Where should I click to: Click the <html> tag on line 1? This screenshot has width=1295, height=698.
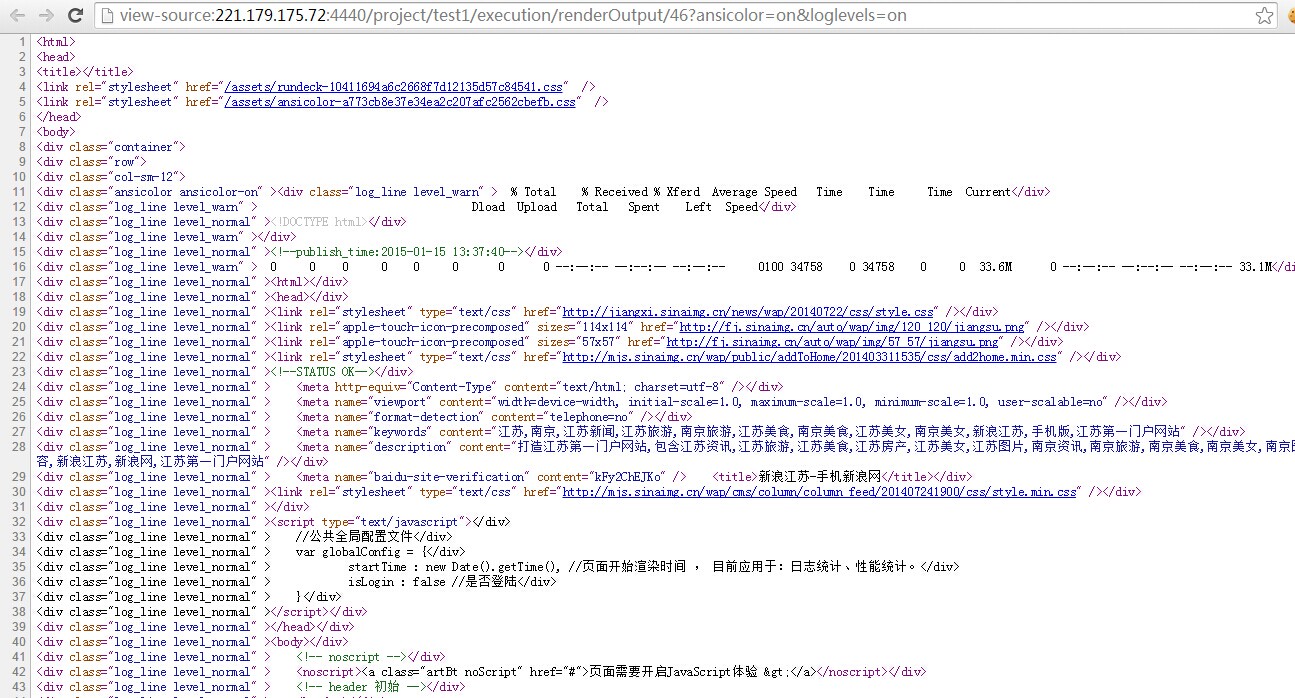point(56,42)
